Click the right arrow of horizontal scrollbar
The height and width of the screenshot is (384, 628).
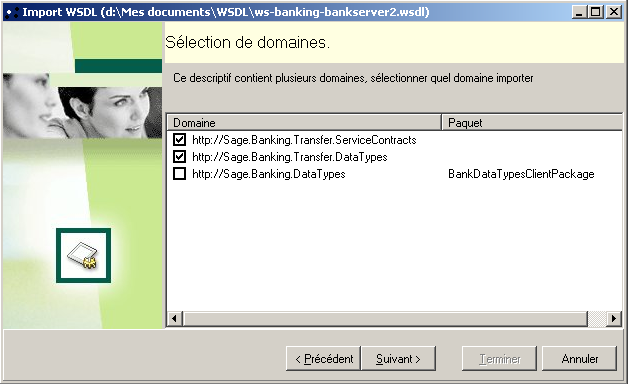pos(614,319)
